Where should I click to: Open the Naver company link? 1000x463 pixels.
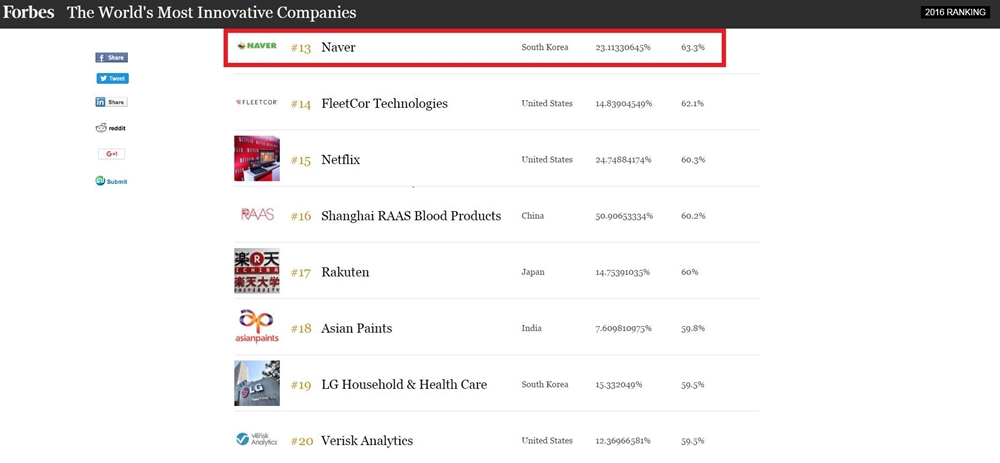(x=338, y=48)
